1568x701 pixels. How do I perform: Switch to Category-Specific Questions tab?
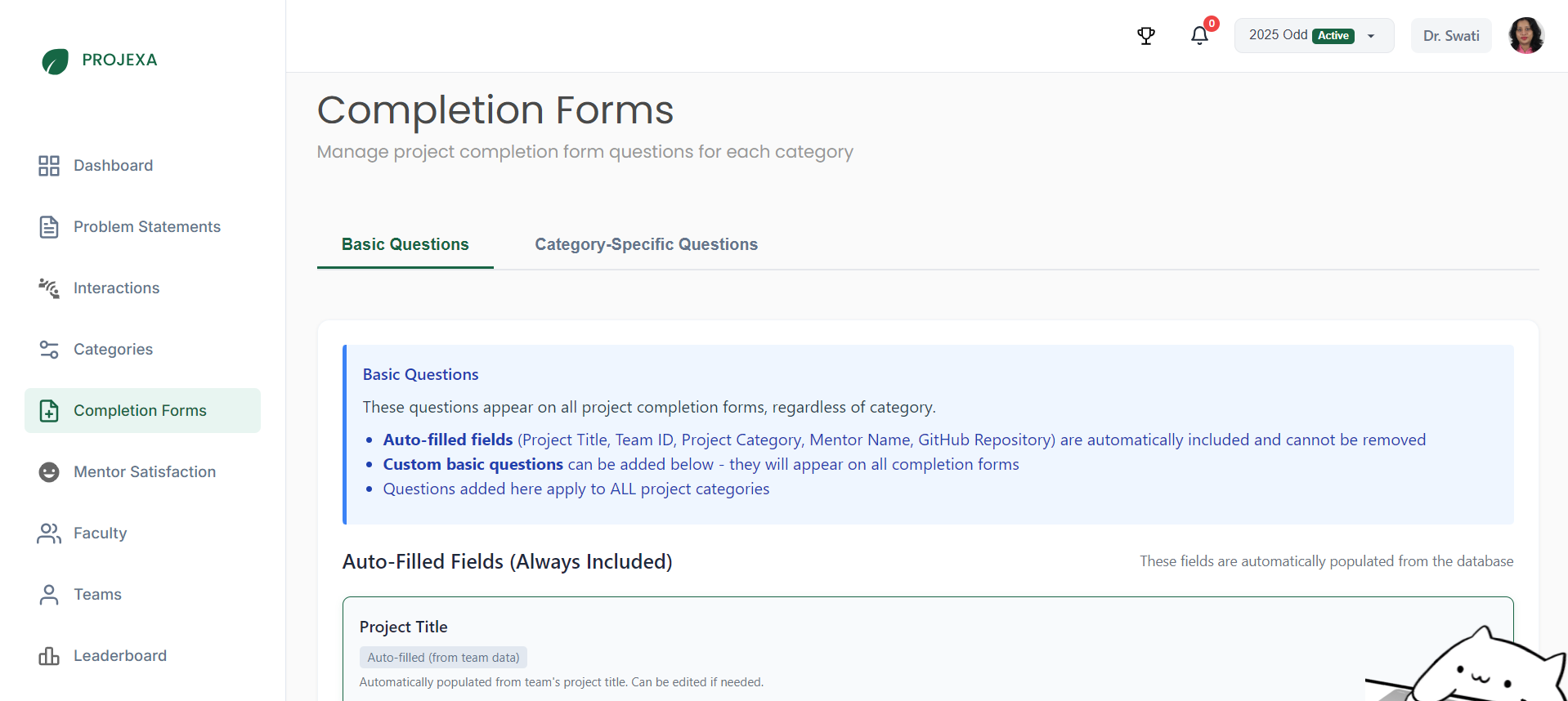point(646,244)
